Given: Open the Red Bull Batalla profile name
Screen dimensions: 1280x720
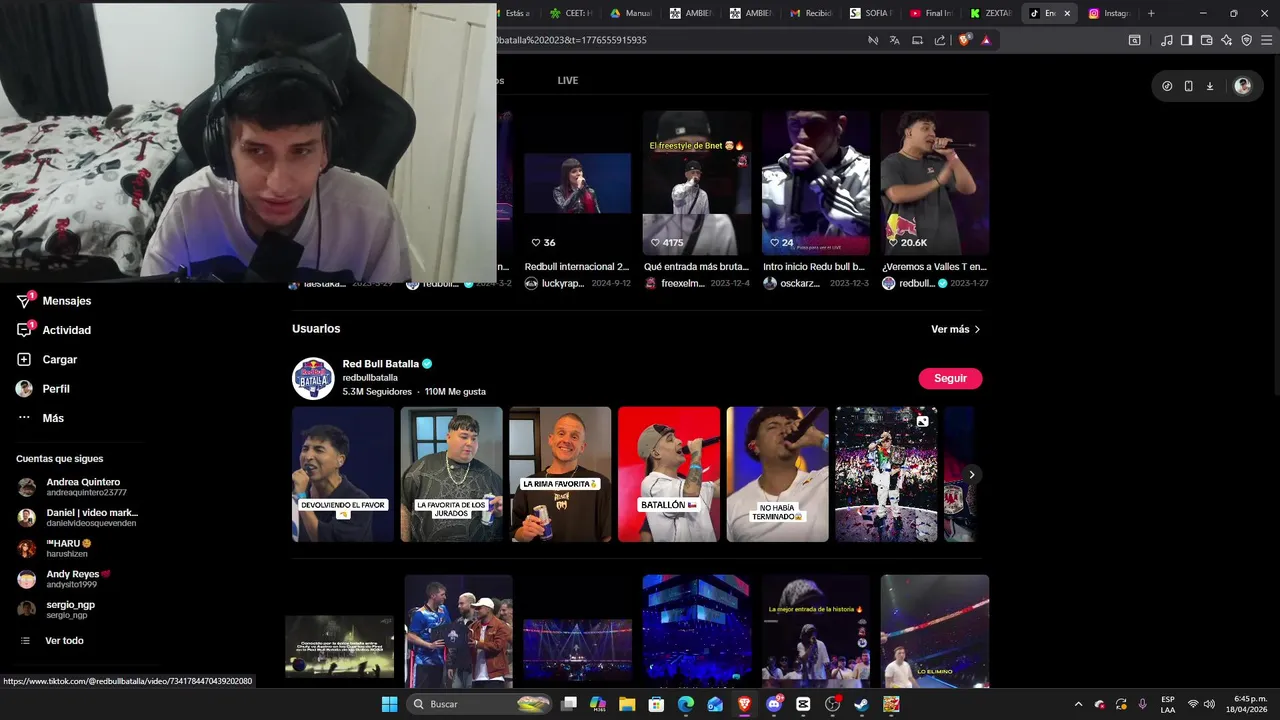Looking at the screenshot, I should pos(381,364).
